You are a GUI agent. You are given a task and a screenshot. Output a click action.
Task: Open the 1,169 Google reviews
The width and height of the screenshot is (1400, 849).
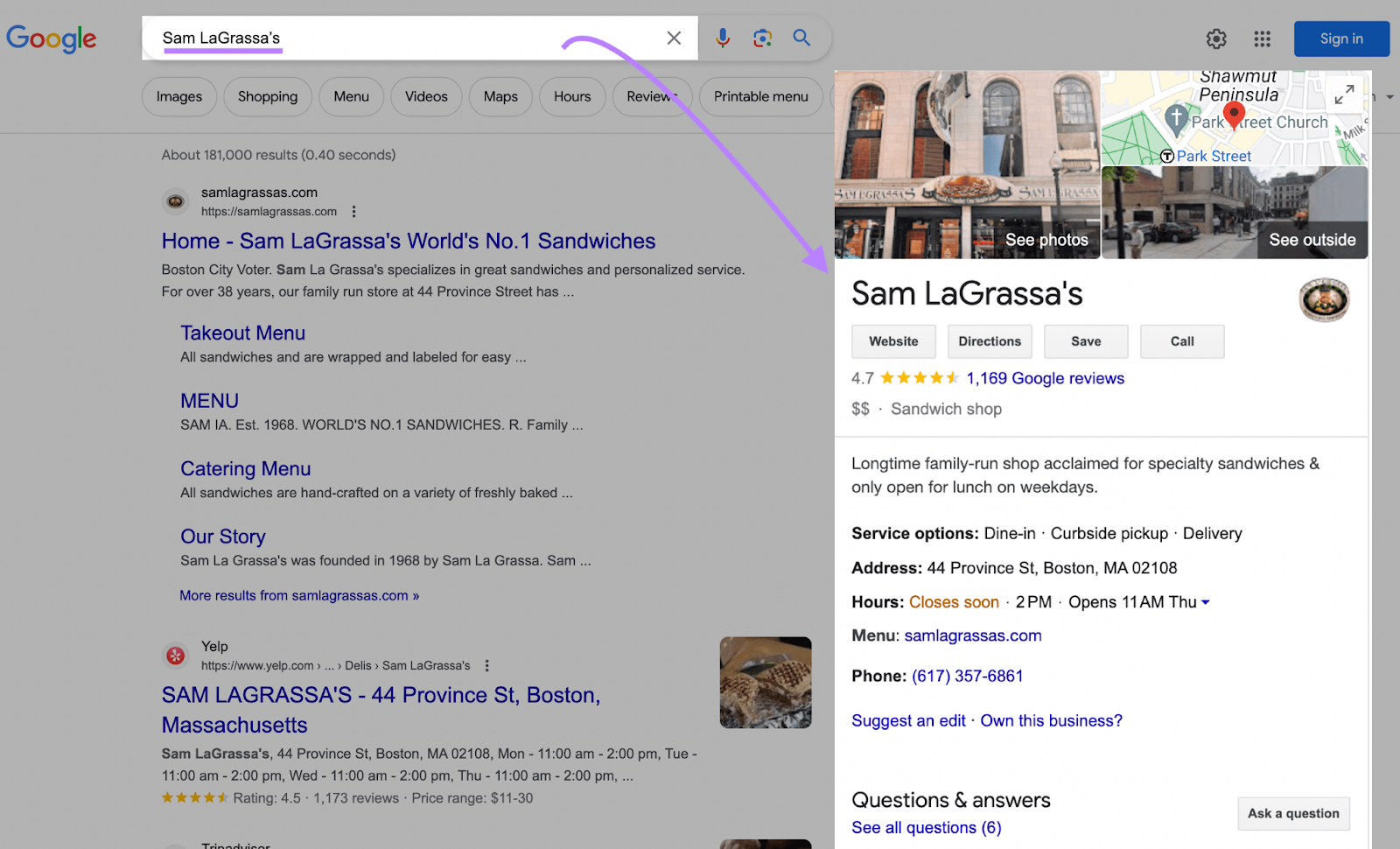(1044, 378)
